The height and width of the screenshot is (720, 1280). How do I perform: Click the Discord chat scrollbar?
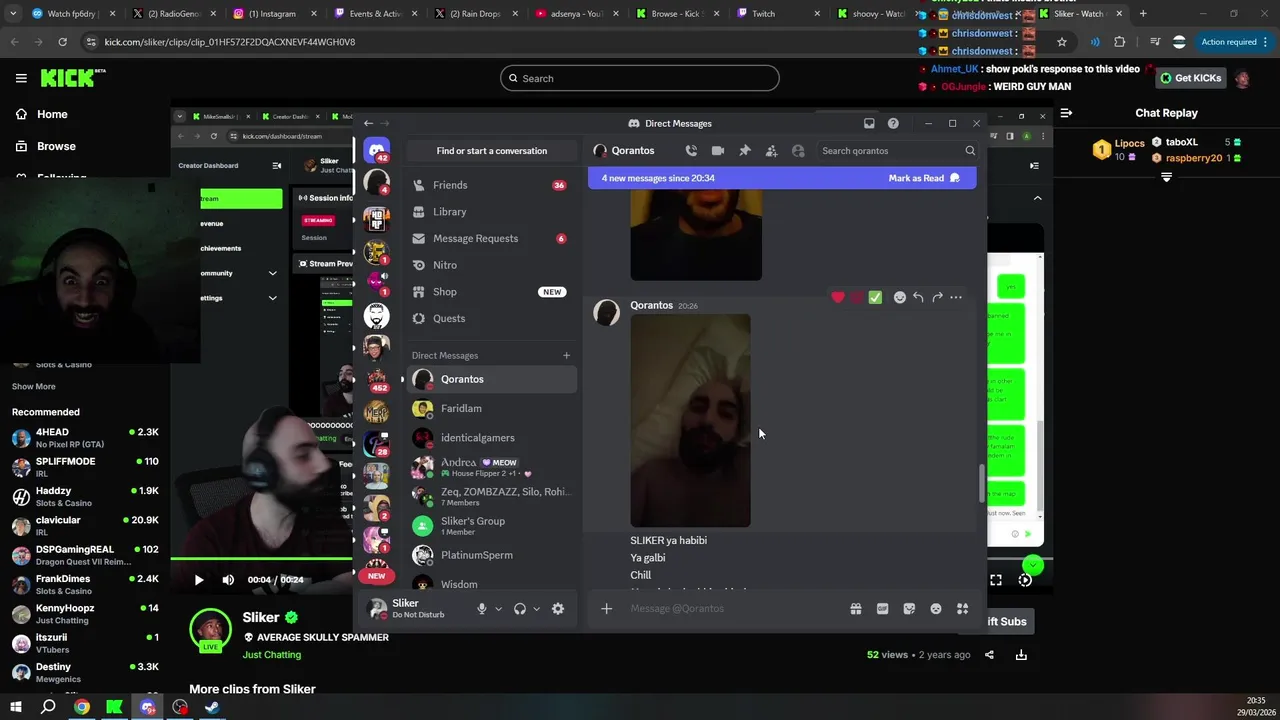[x=981, y=483]
